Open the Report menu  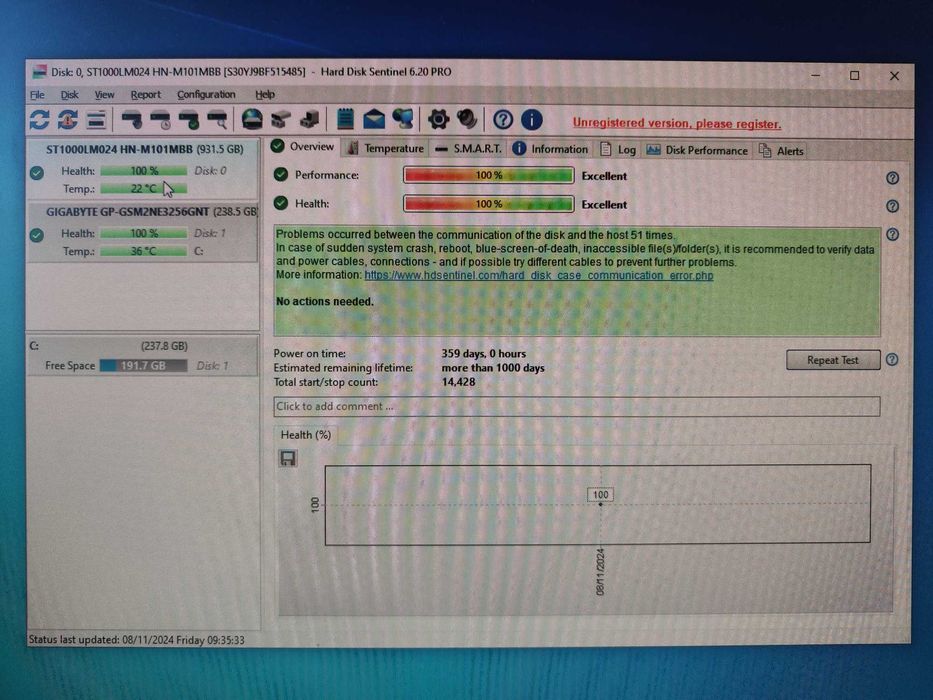tap(145, 95)
